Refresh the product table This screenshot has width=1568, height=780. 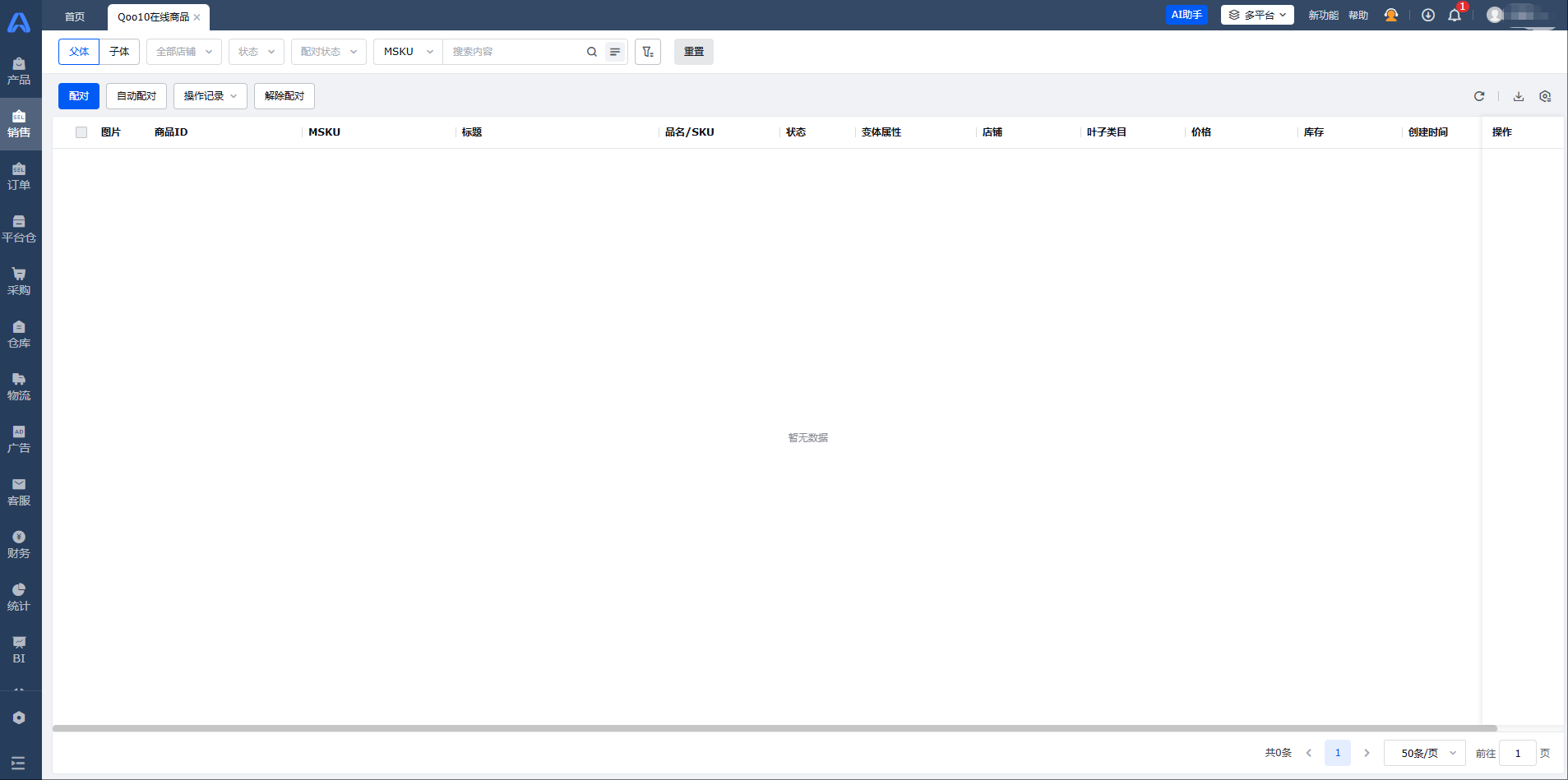point(1479,96)
